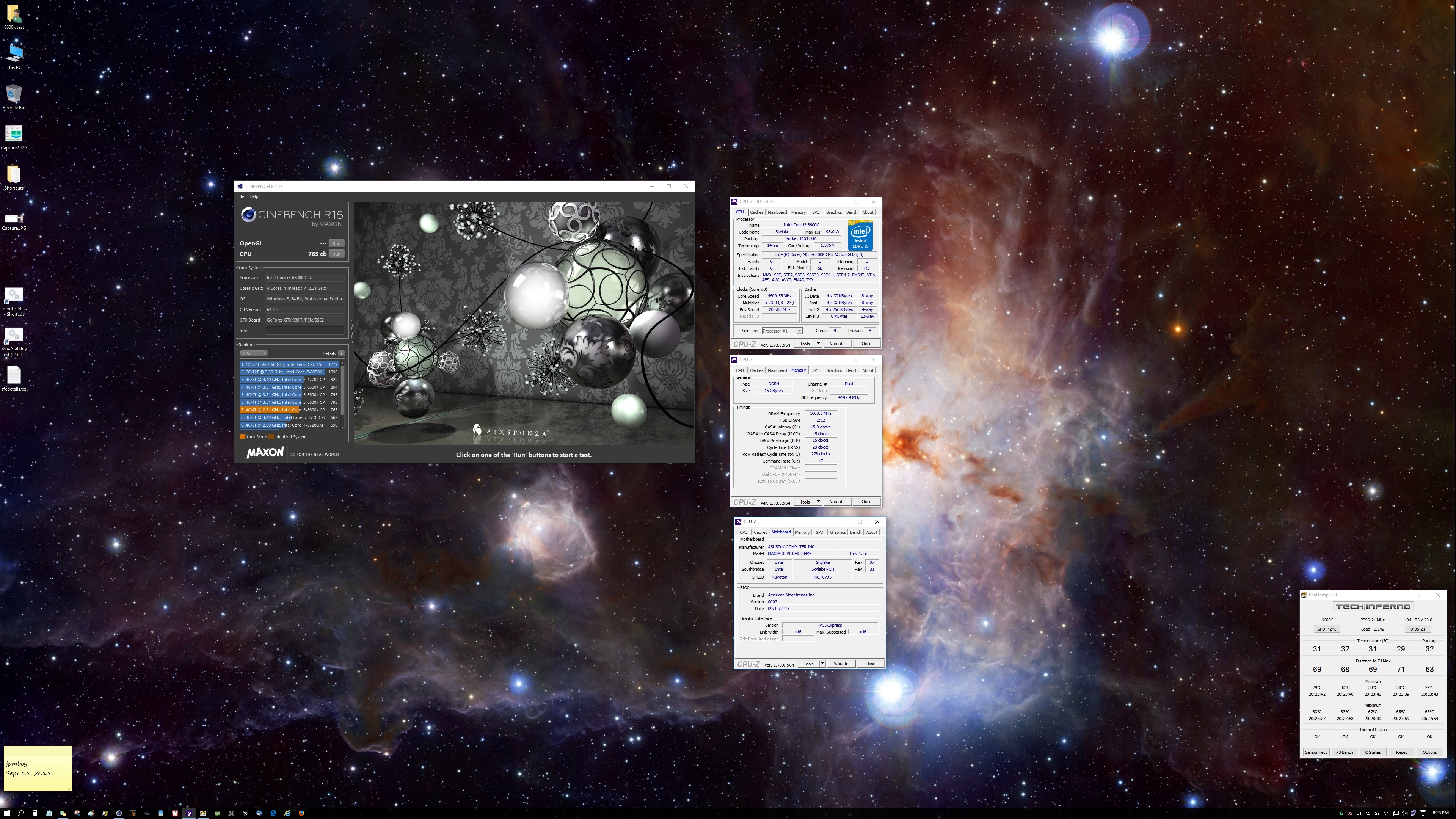Click Validate in top CPU-Z window
Viewport: 1456px width, 819px height.
837,344
